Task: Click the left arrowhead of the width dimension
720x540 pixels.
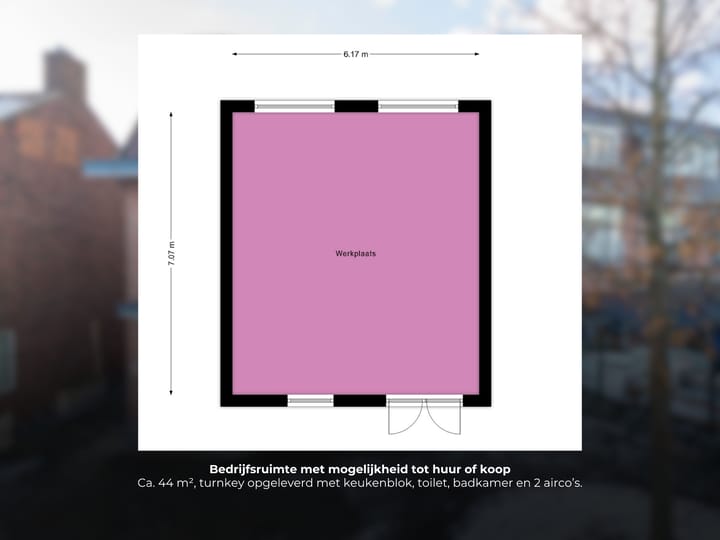Action: tap(236, 55)
